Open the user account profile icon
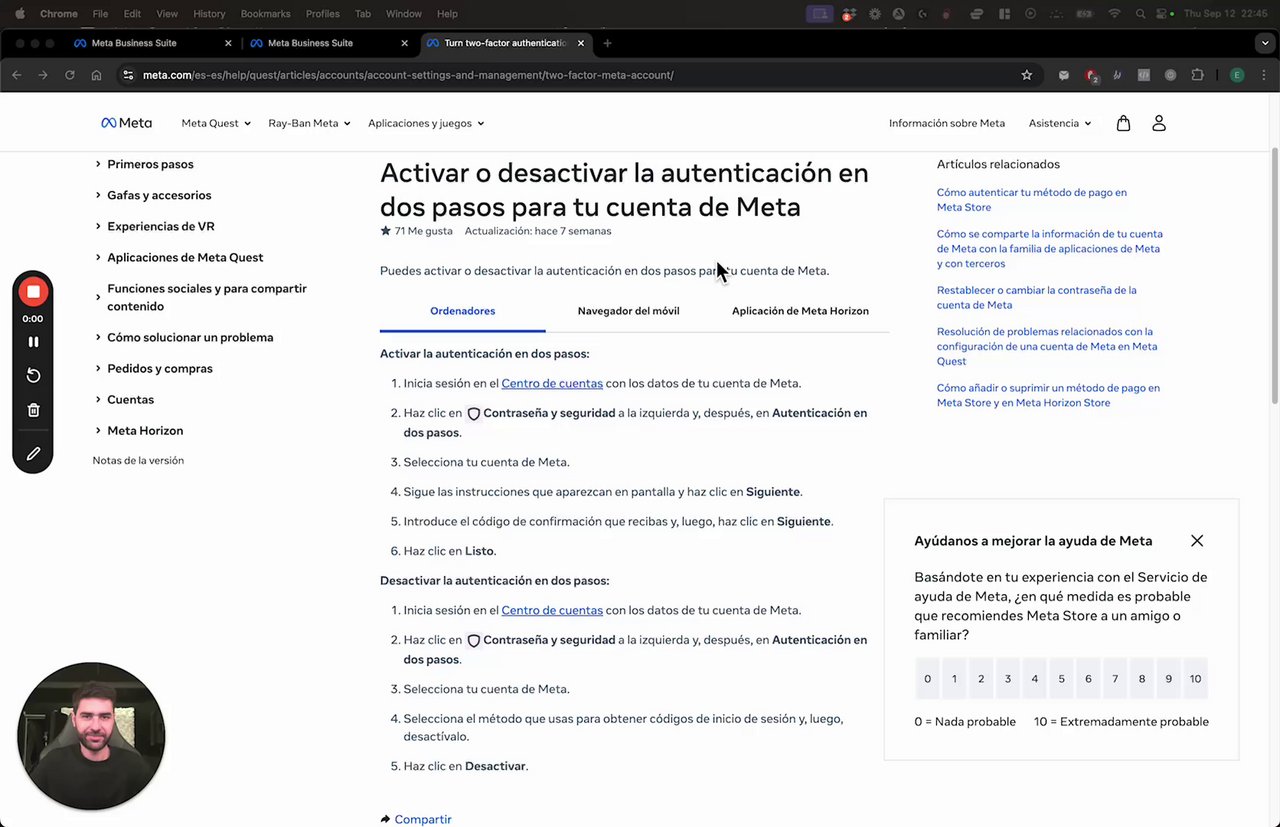Image resolution: width=1280 pixels, height=827 pixels. (x=1158, y=123)
